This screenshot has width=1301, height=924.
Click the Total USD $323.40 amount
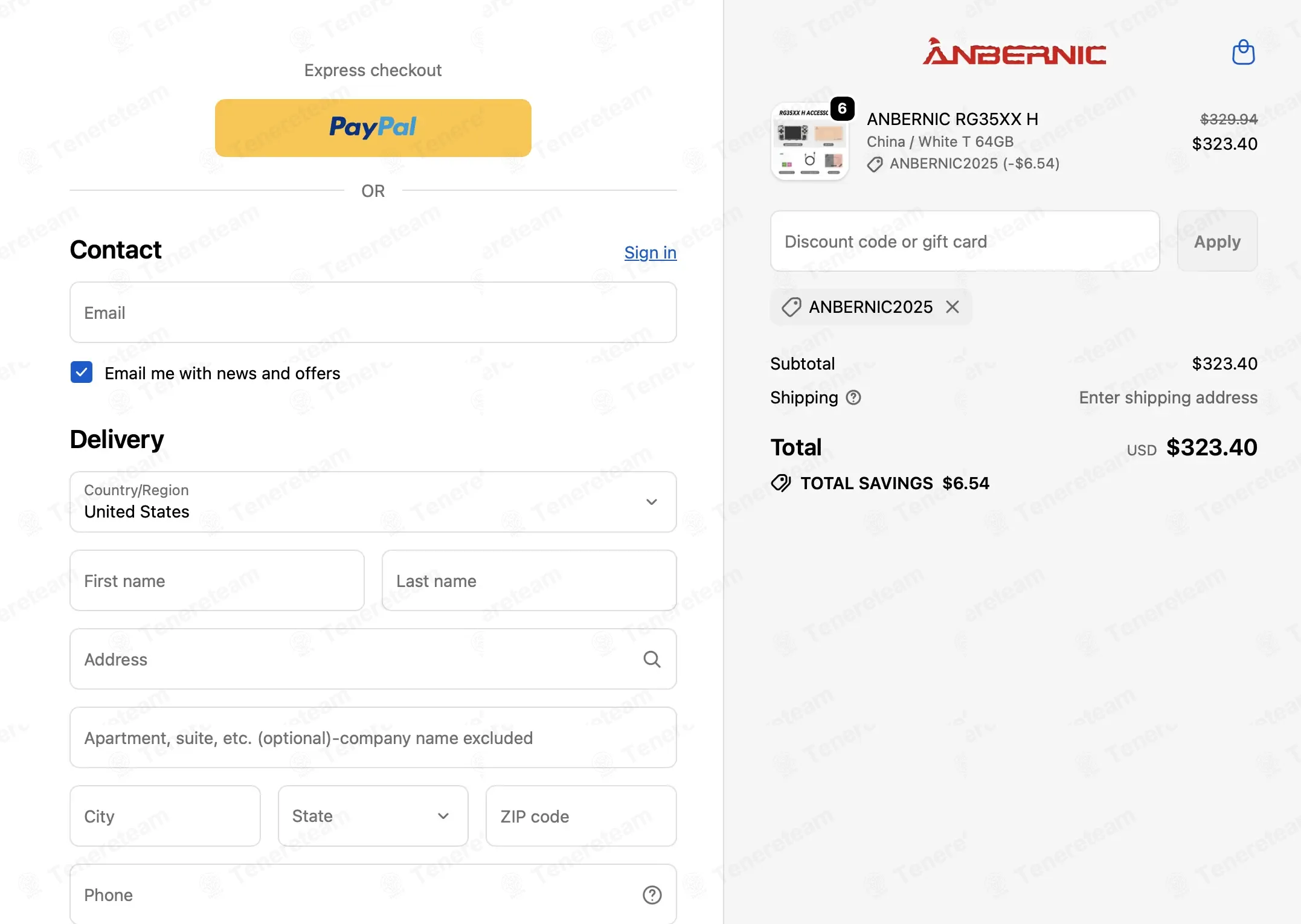point(1212,448)
